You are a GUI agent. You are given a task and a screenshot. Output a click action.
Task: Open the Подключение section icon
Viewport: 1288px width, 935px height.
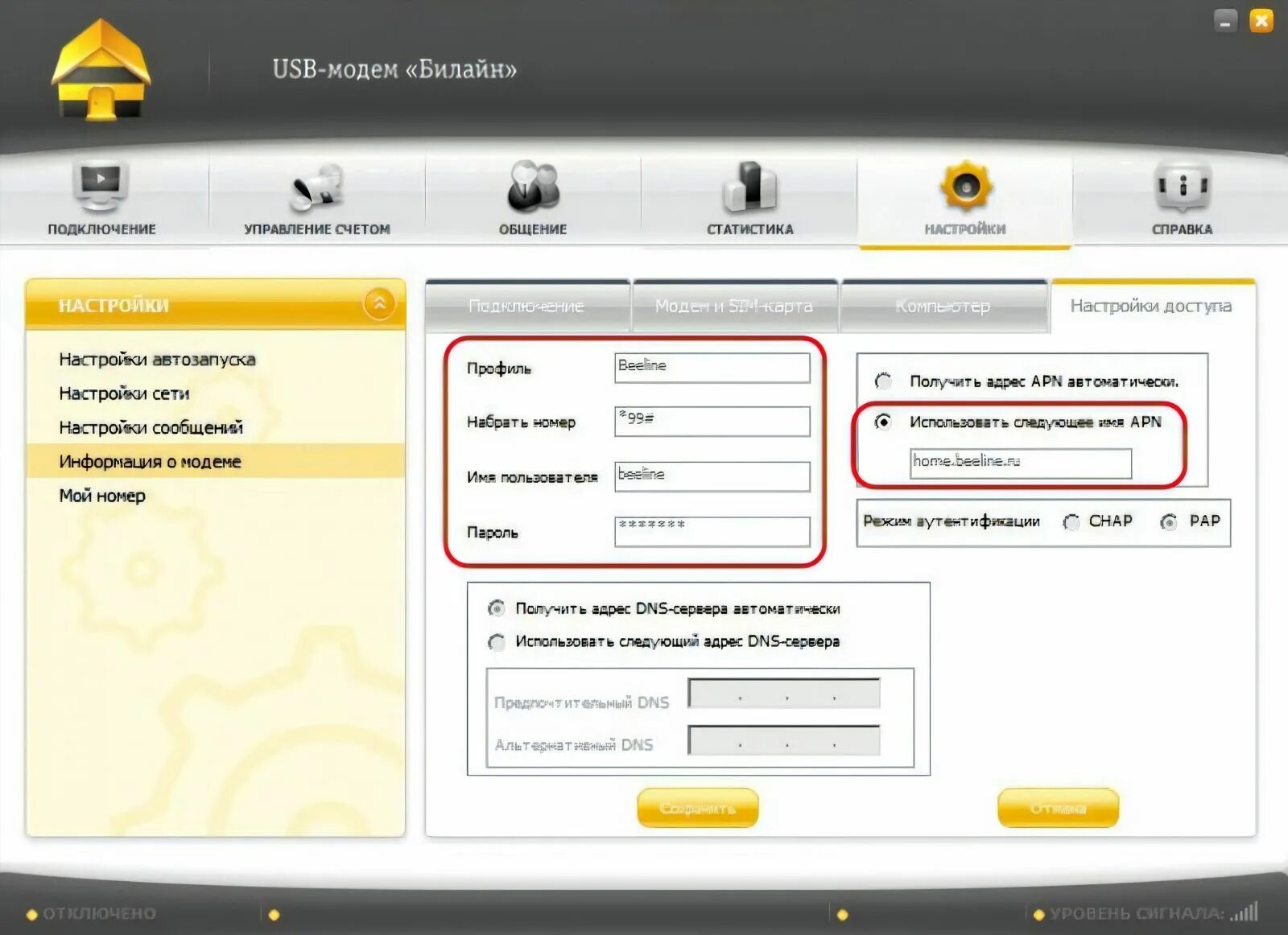pyautogui.click(x=101, y=187)
